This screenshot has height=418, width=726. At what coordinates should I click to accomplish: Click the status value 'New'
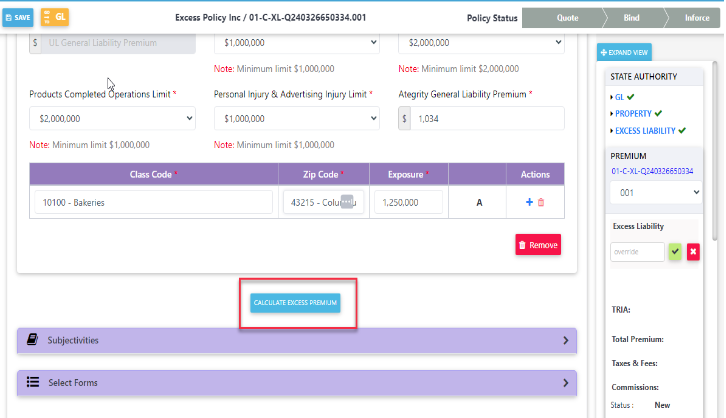point(662,405)
